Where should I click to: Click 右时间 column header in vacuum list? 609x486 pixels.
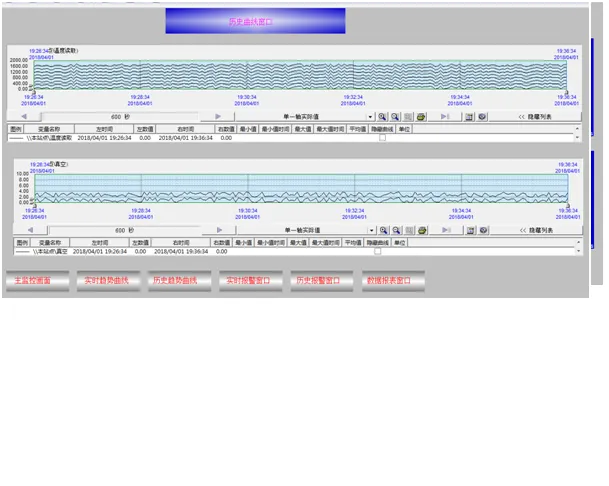[181, 243]
